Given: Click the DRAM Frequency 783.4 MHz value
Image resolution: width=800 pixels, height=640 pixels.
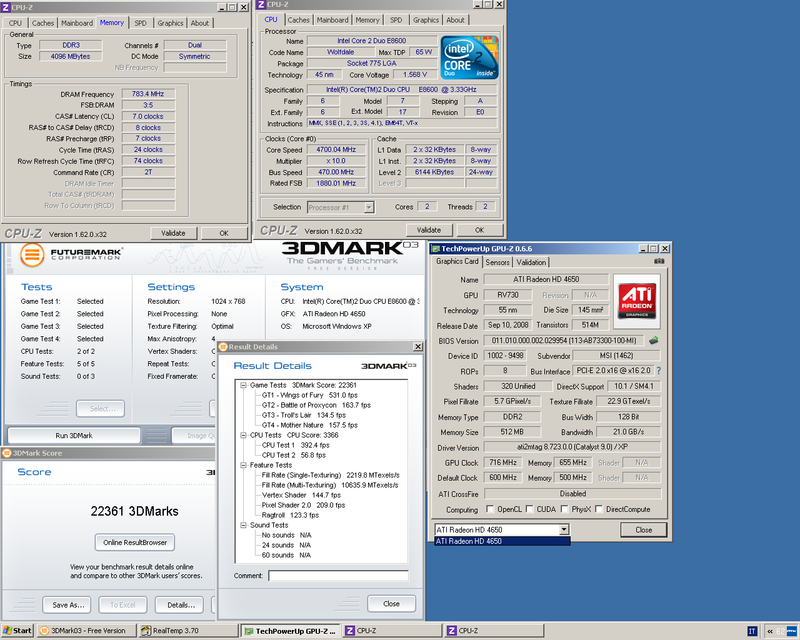Looking at the screenshot, I should click(x=148, y=94).
